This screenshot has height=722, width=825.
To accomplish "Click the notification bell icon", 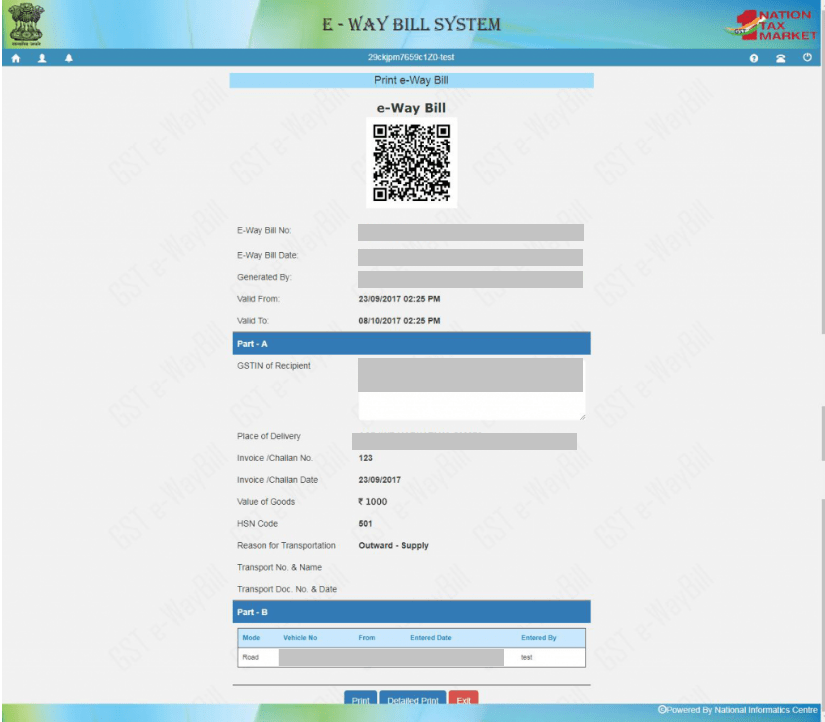I will (x=68, y=58).
